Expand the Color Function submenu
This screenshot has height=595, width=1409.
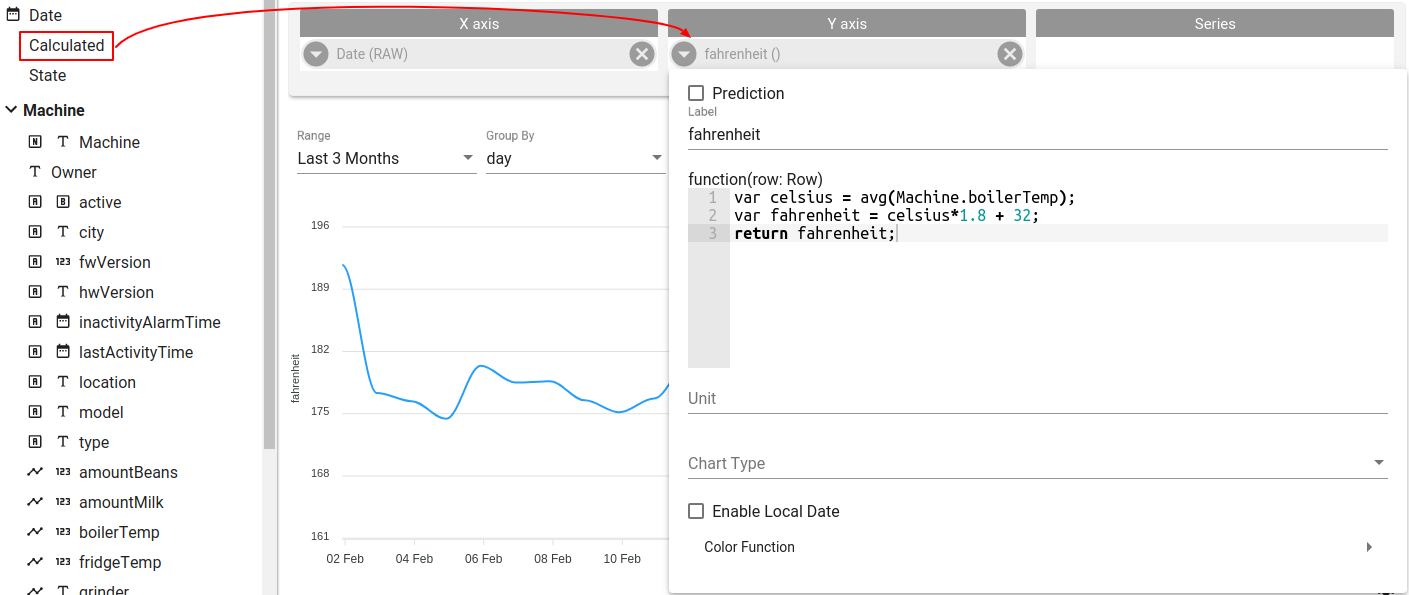[x=1037, y=547]
